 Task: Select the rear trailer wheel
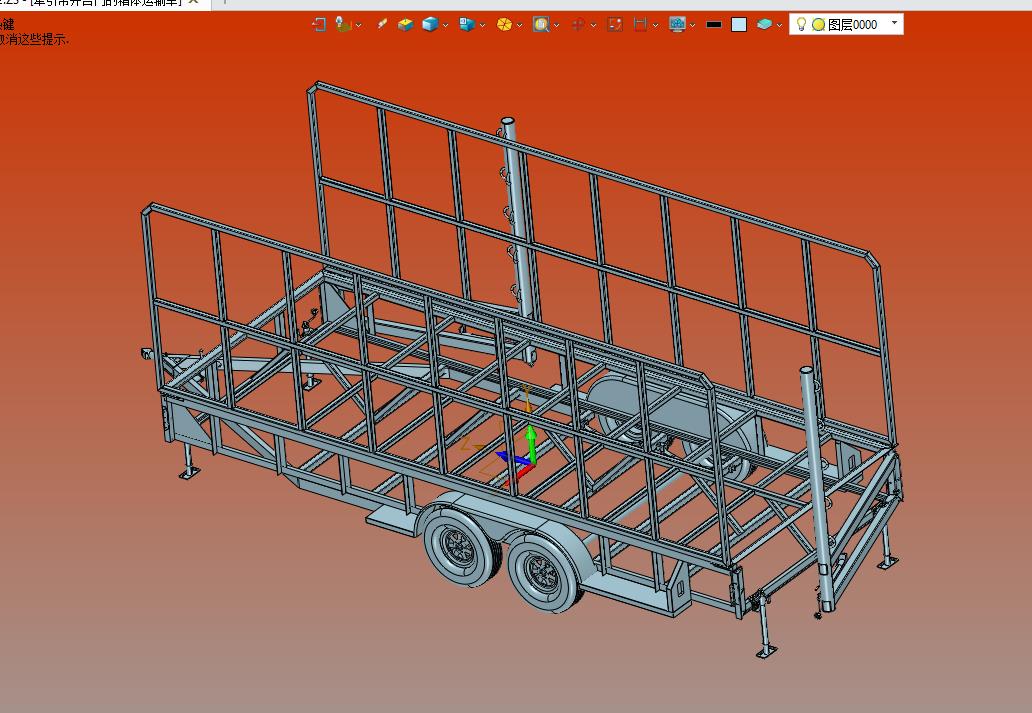544,571
